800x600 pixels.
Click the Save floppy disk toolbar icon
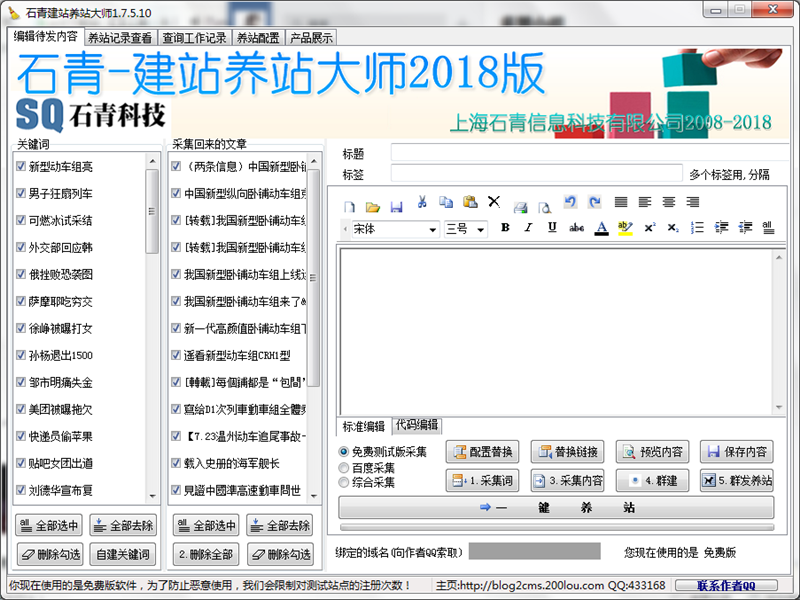(x=396, y=206)
